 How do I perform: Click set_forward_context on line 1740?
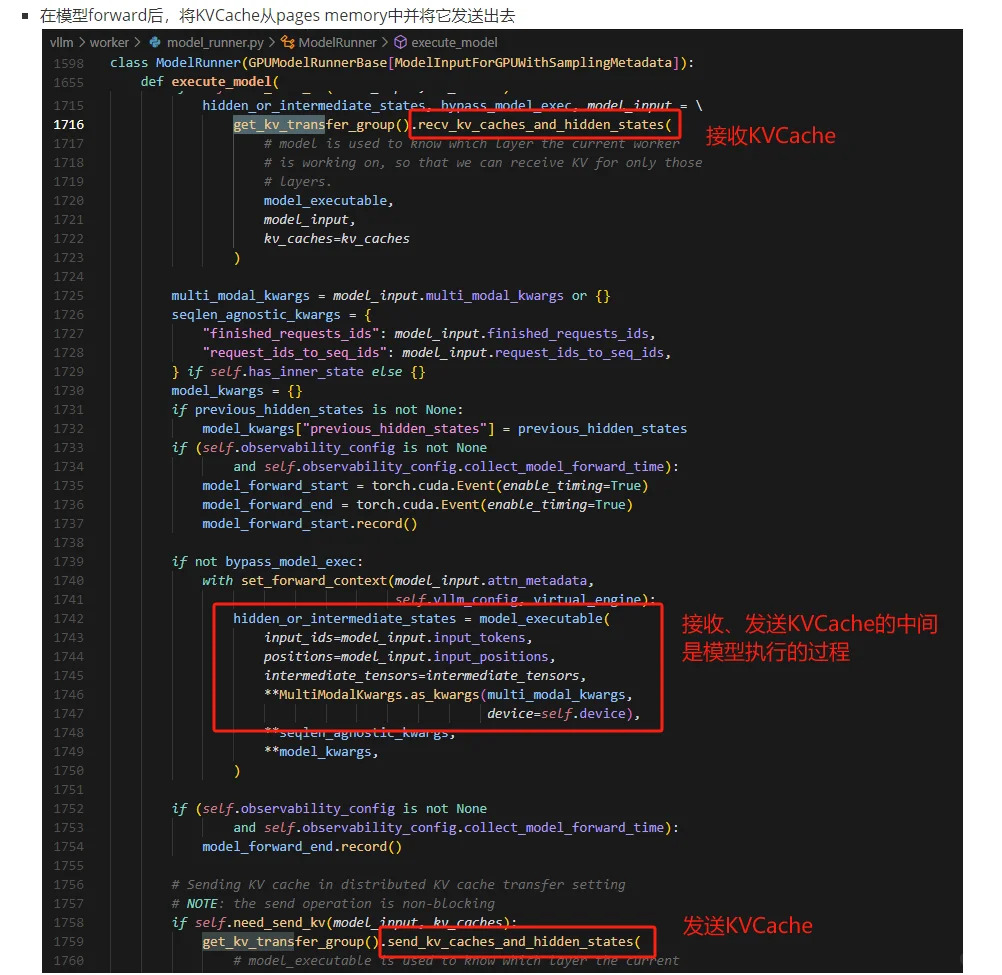[x=314, y=581]
